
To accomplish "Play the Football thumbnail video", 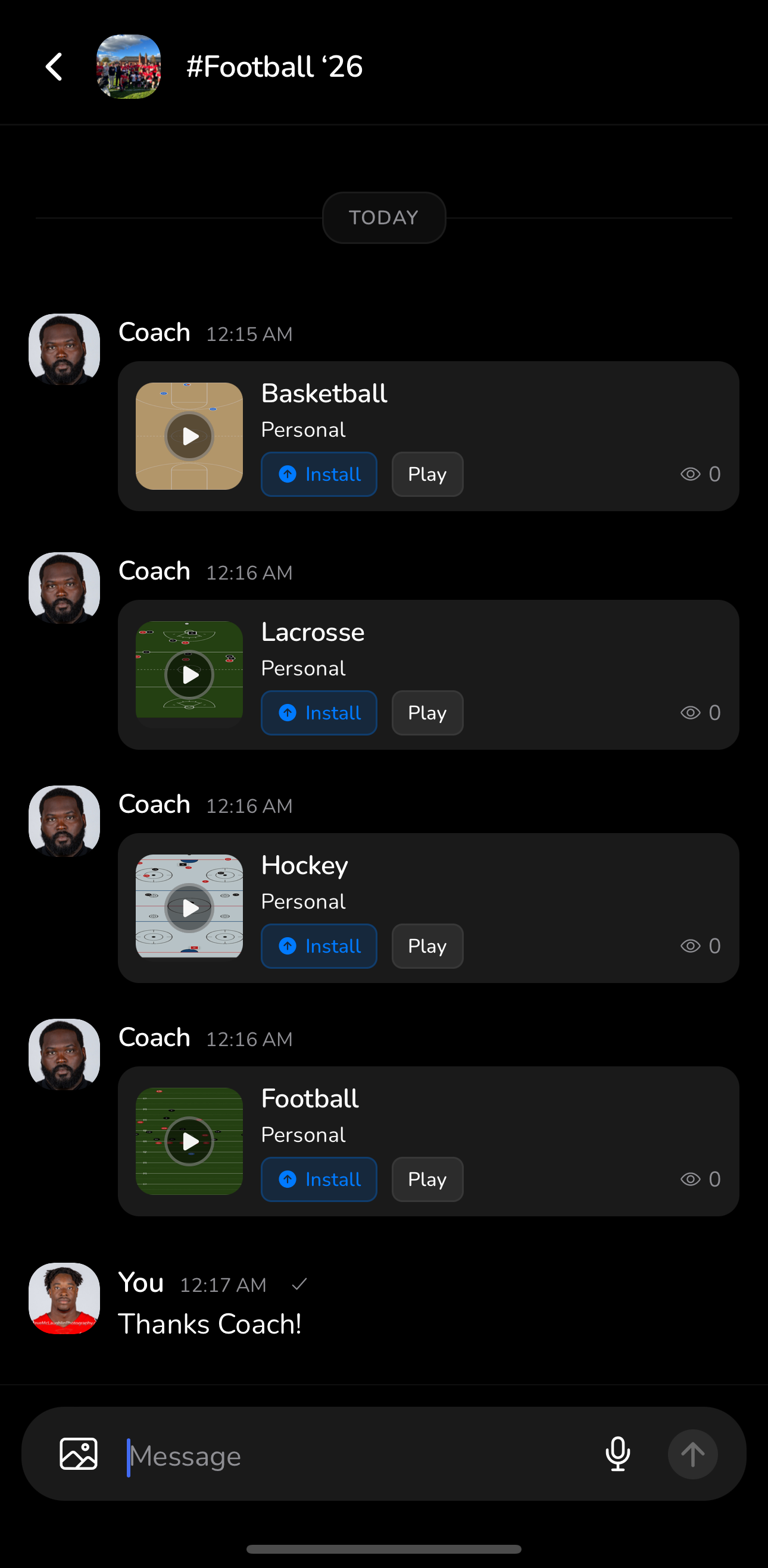I will point(189,1141).
